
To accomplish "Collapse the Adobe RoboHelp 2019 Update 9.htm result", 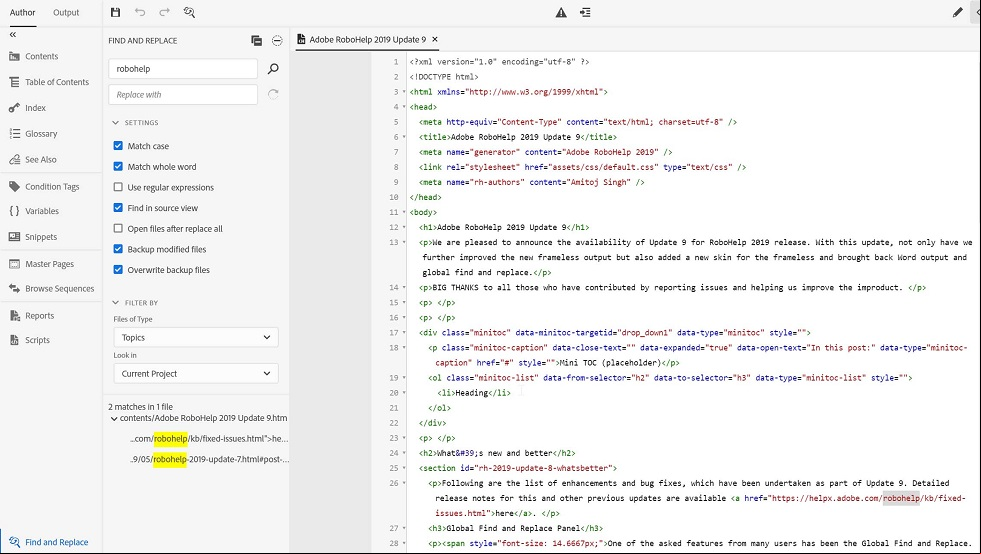I will click(114, 418).
